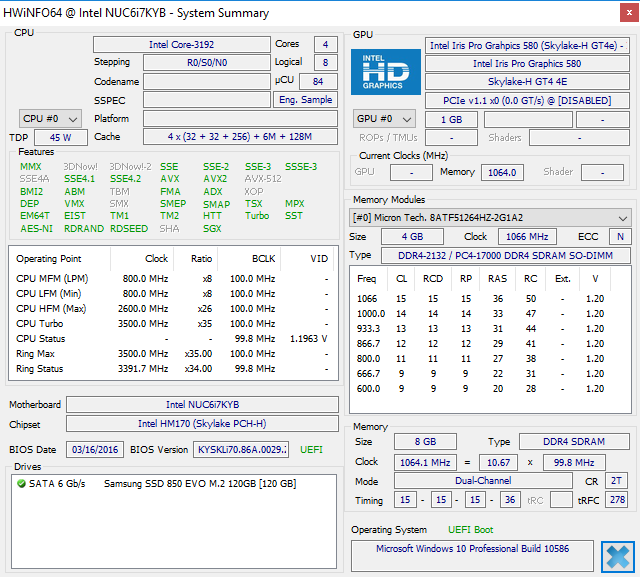Click the Freq column header in timings table
This screenshot has height=577, width=640.
click(x=366, y=279)
